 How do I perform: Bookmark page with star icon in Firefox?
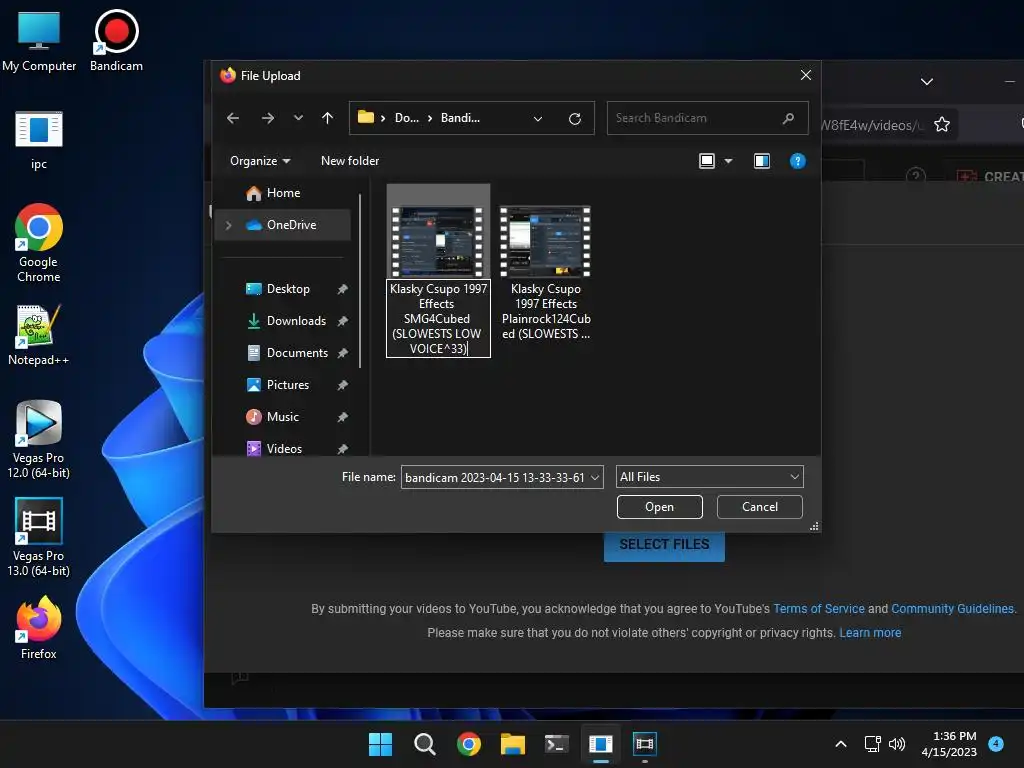pyautogui.click(x=942, y=125)
